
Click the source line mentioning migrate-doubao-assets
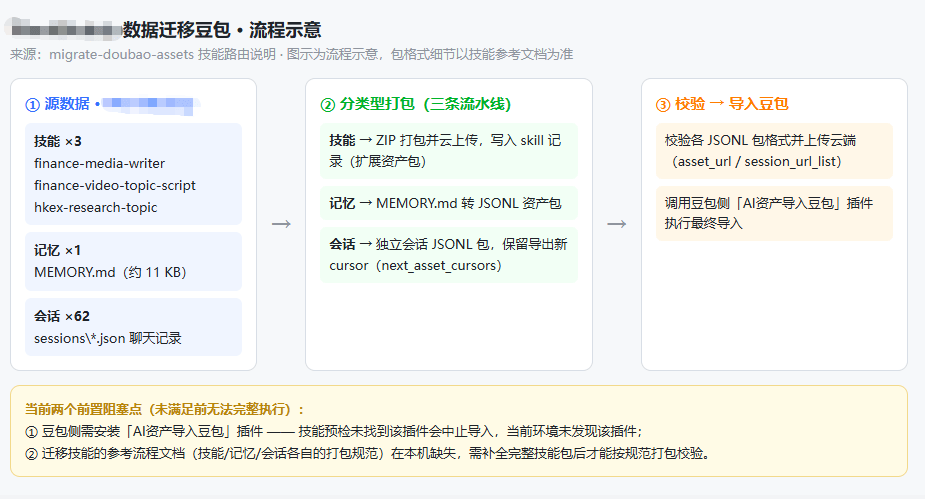tap(291, 54)
